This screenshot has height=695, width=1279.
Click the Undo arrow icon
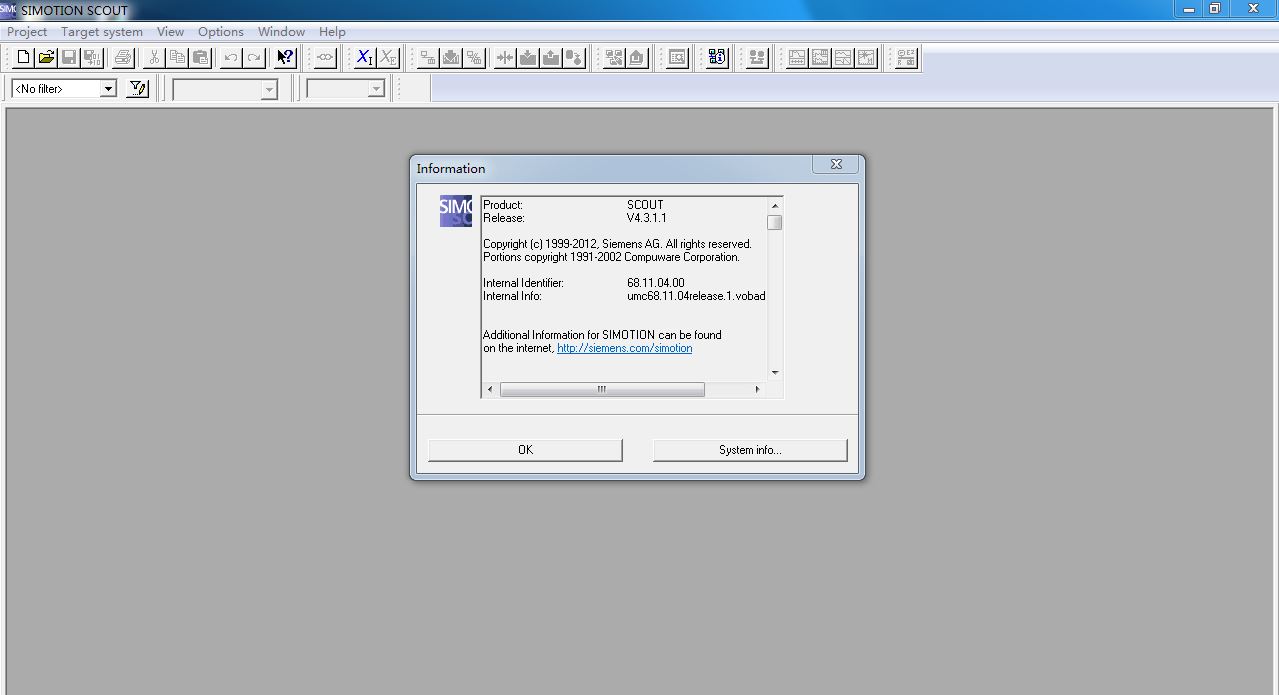pyautogui.click(x=231, y=58)
